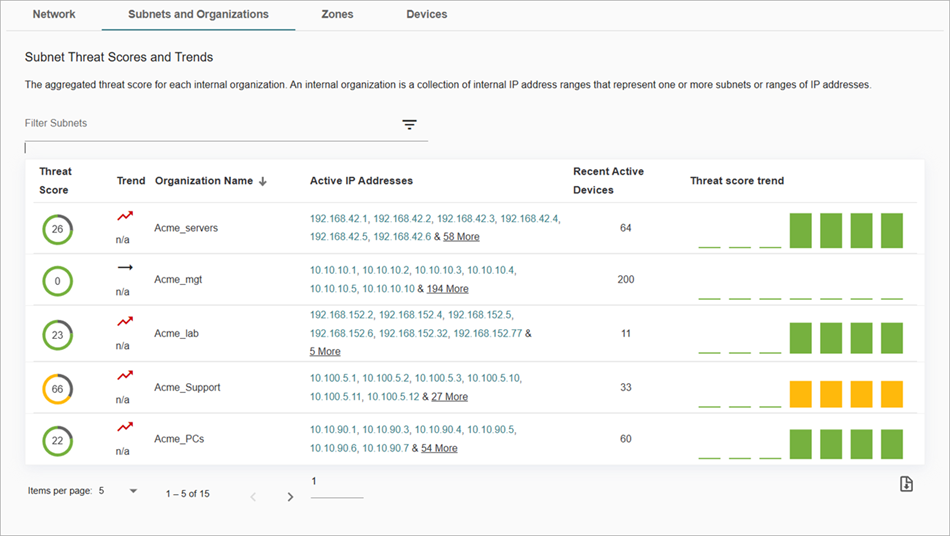950x536 pixels.
Task: Open IP address 192.168.42.1
Action: tap(339, 218)
